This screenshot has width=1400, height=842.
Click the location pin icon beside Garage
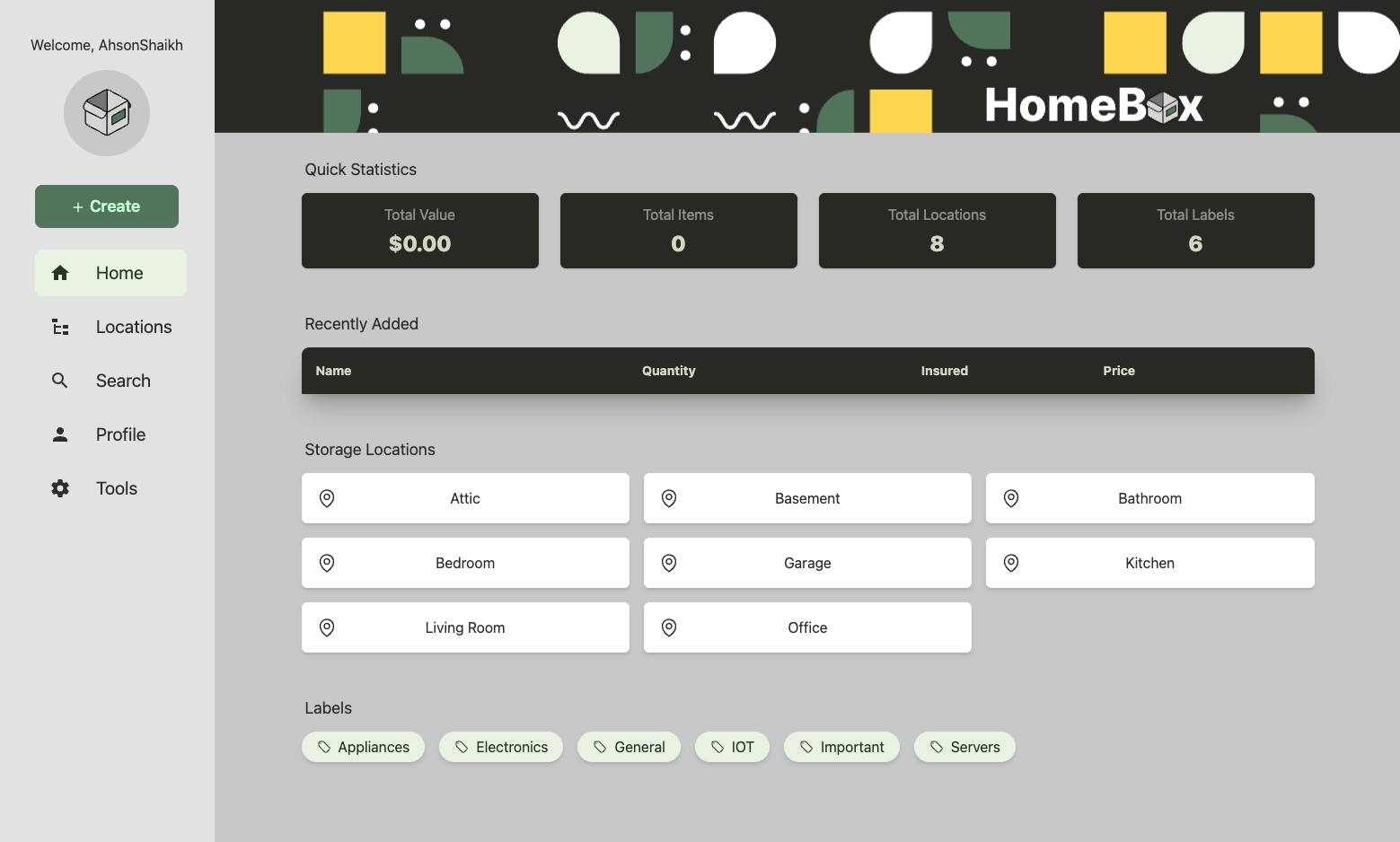tap(668, 563)
